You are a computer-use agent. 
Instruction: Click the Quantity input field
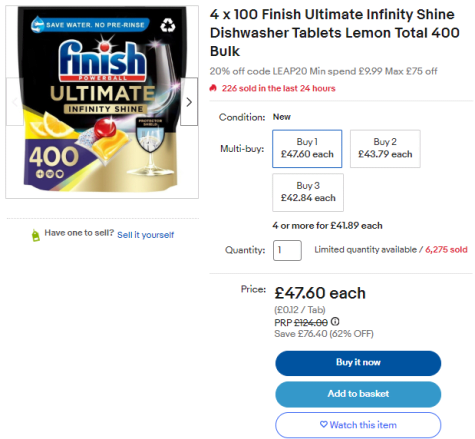pyautogui.click(x=287, y=250)
